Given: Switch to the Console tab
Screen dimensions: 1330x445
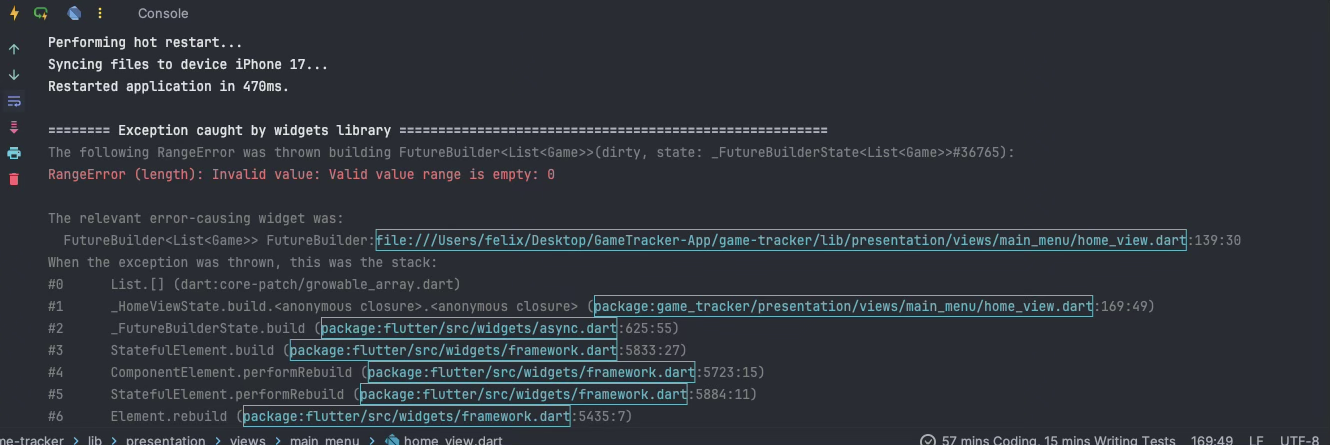Looking at the screenshot, I should coord(163,14).
